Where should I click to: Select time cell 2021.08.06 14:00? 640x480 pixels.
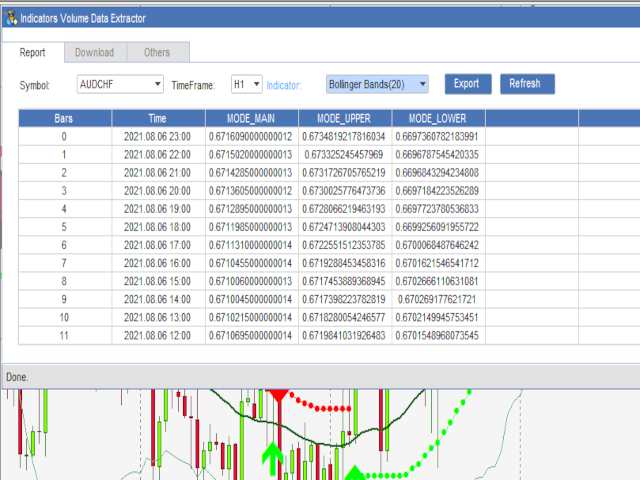pyautogui.click(x=158, y=299)
